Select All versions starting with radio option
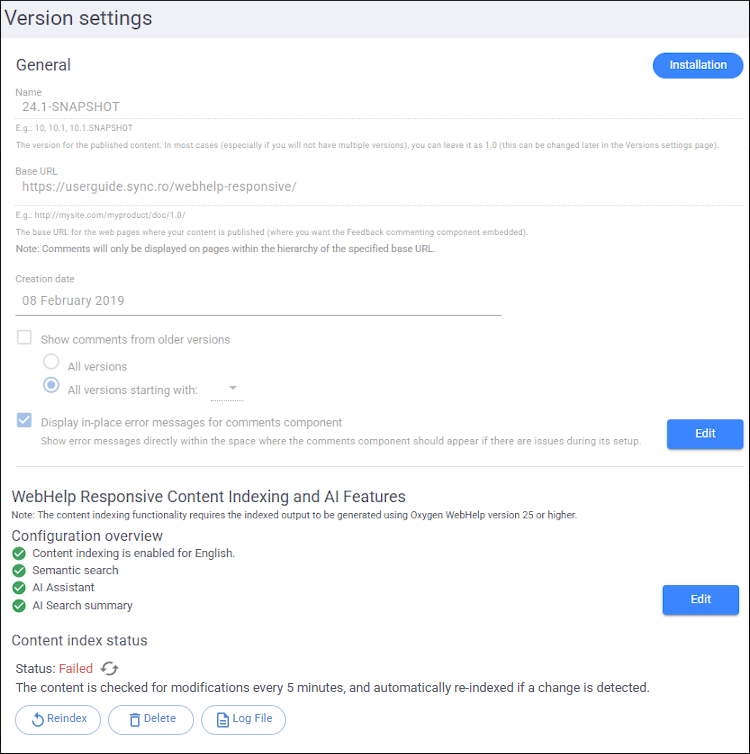Screen dimensions: 750x754 click(51, 386)
